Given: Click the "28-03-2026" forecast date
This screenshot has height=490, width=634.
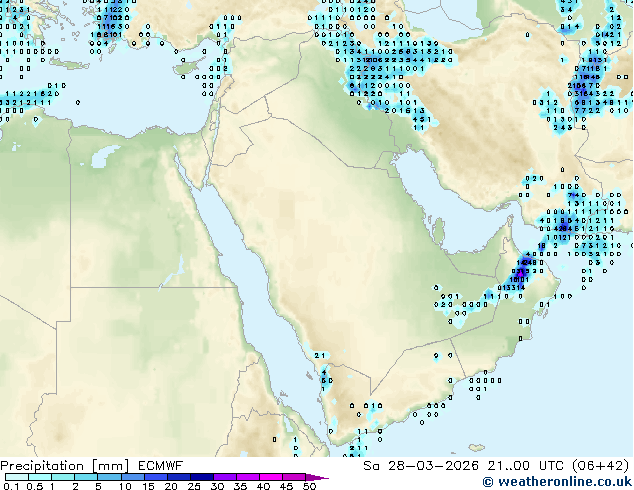Looking at the screenshot, I should [433, 466].
